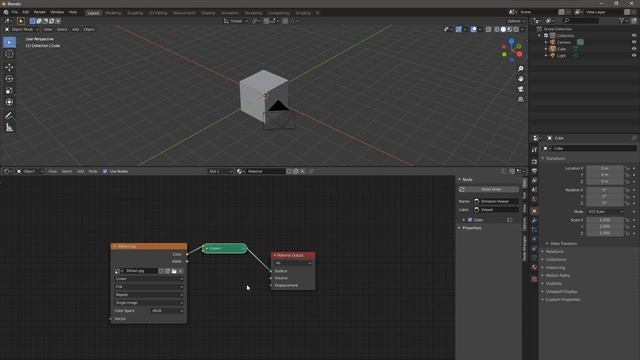Toggle Collection exclude checkbox in outliner
The image size is (640, 360).
click(x=546, y=36)
